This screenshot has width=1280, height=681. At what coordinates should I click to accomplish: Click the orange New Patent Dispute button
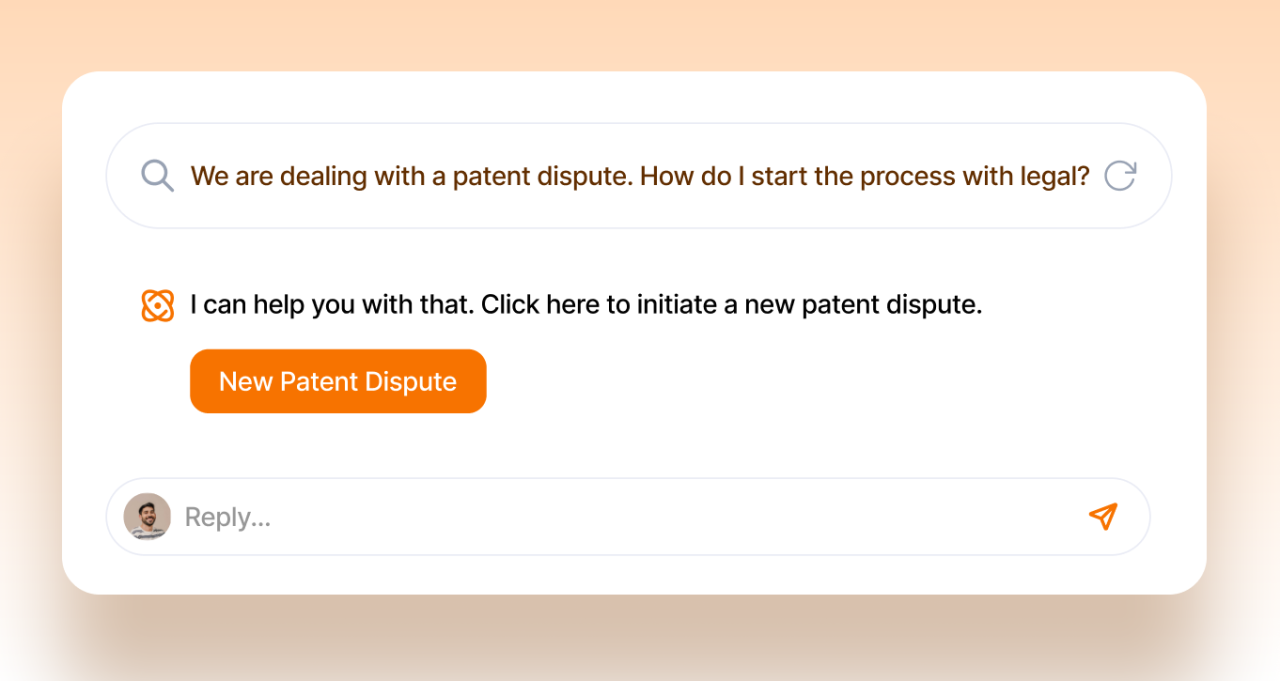338,381
